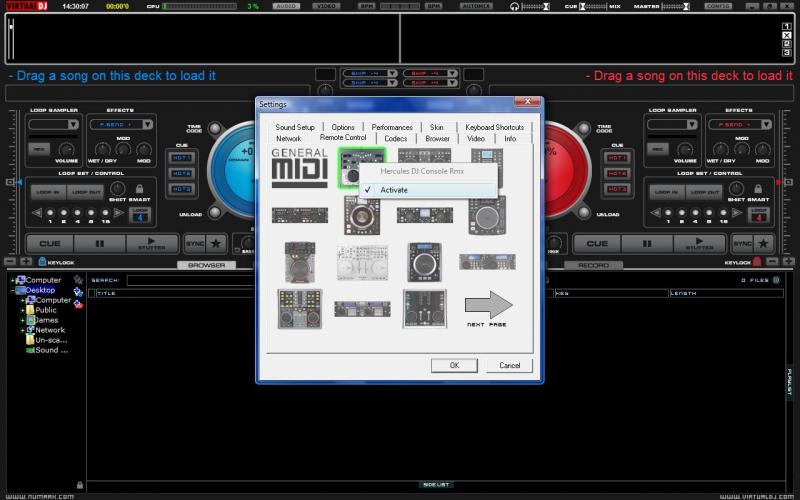Click the left deck CUE button
Viewport: 800px width, 500px height.
click(50, 243)
